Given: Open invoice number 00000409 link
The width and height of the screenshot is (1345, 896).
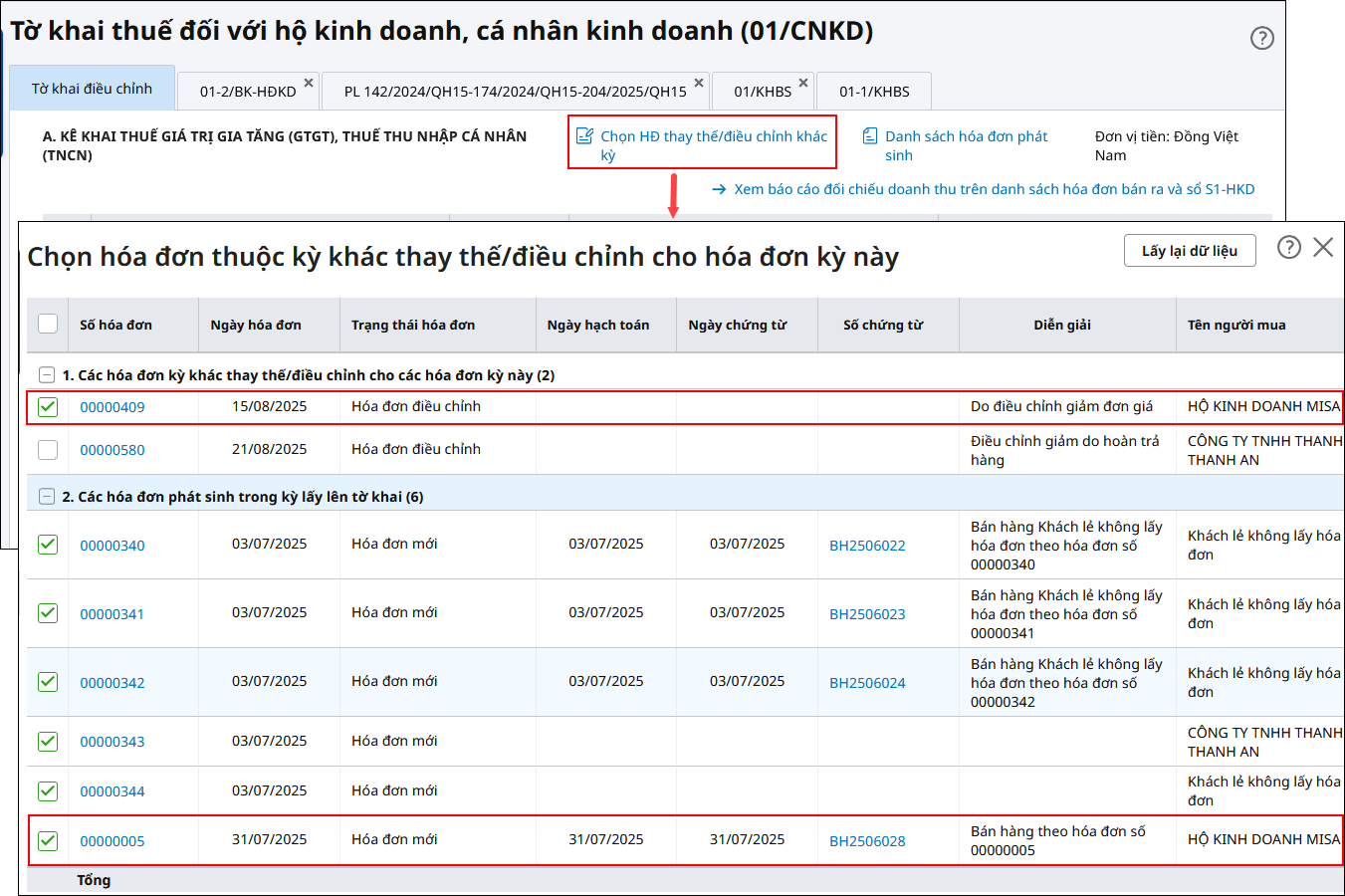Looking at the screenshot, I should pos(112,407).
